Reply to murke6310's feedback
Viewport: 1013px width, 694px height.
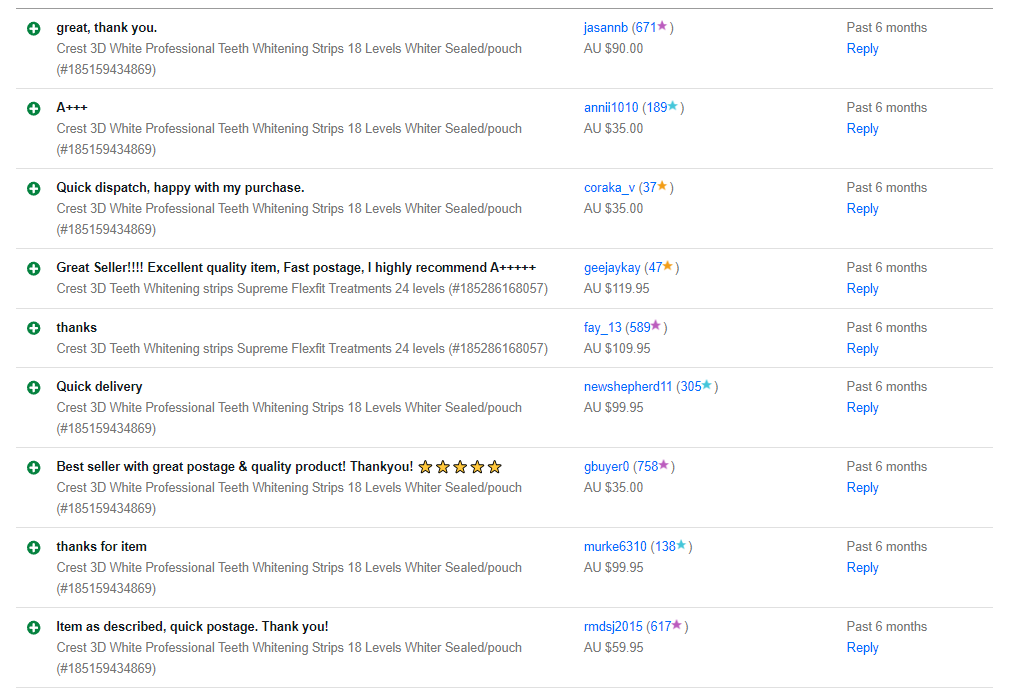[x=862, y=569]
